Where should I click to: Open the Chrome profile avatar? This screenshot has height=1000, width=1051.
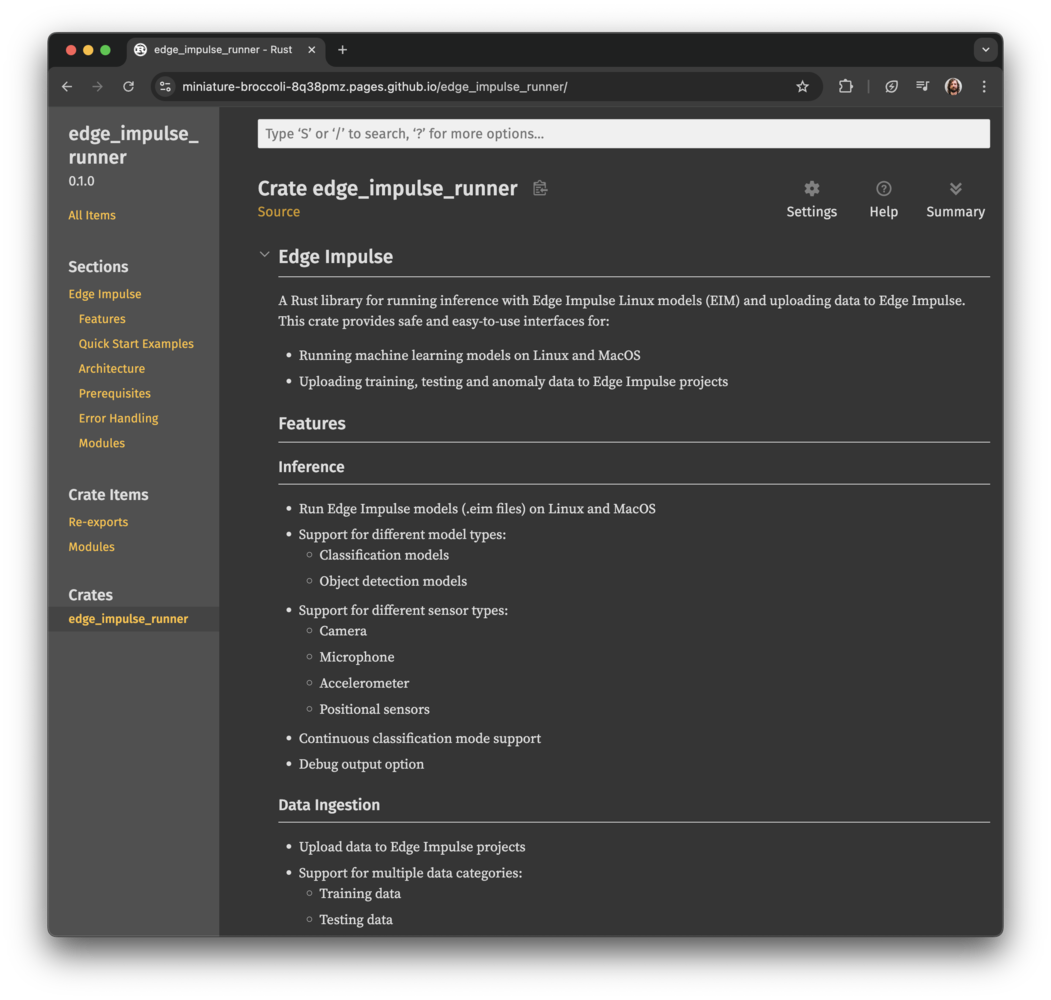pyautogui.click(x=953, y=86)
